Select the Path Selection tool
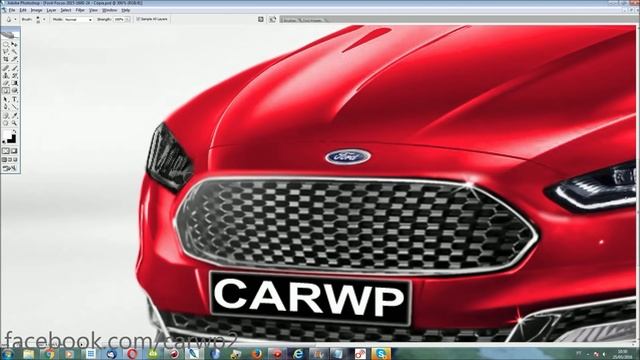The image size is (640, 360). point(6,99)
